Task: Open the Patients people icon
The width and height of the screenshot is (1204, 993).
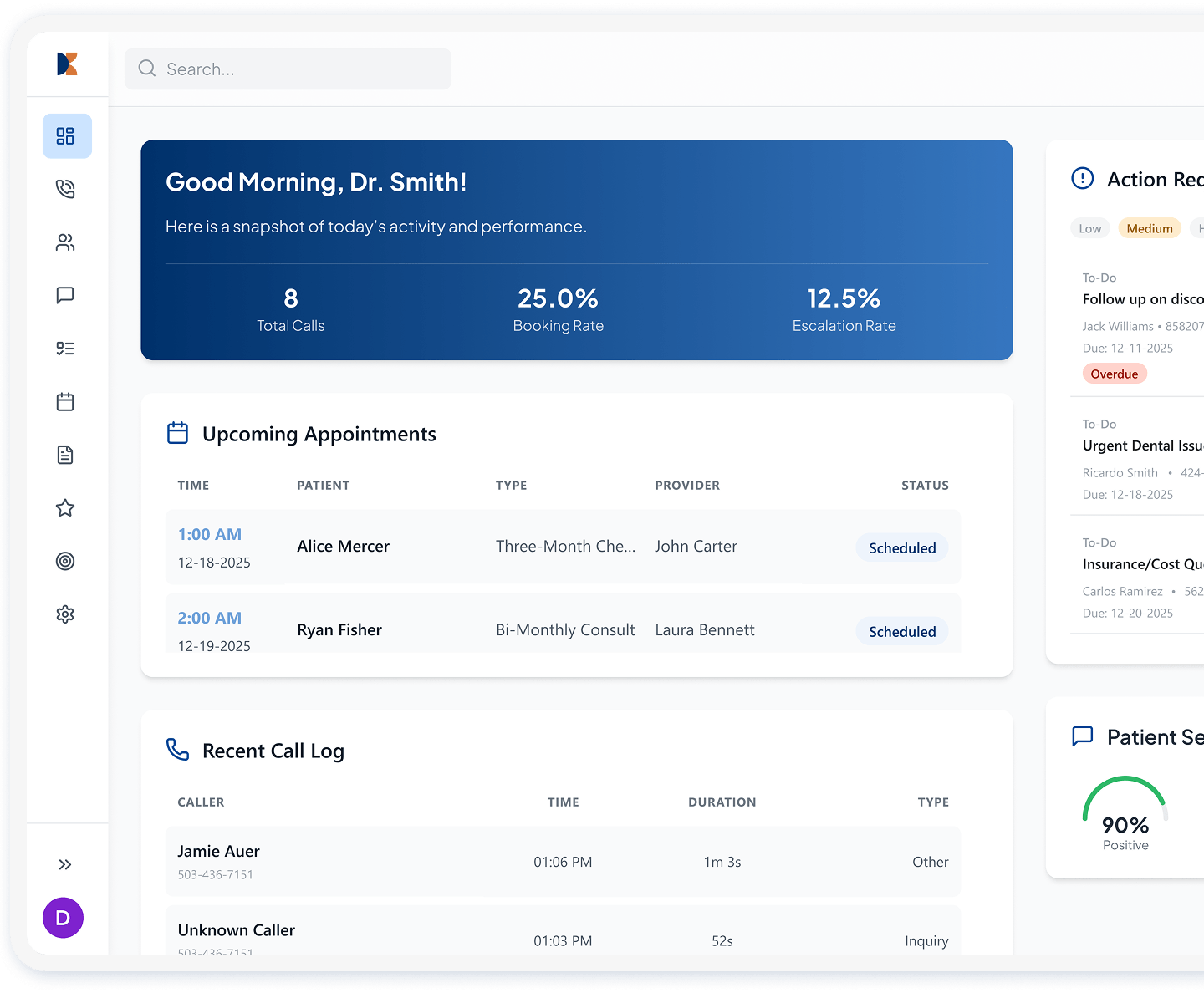Action: (x=65, y=242)
